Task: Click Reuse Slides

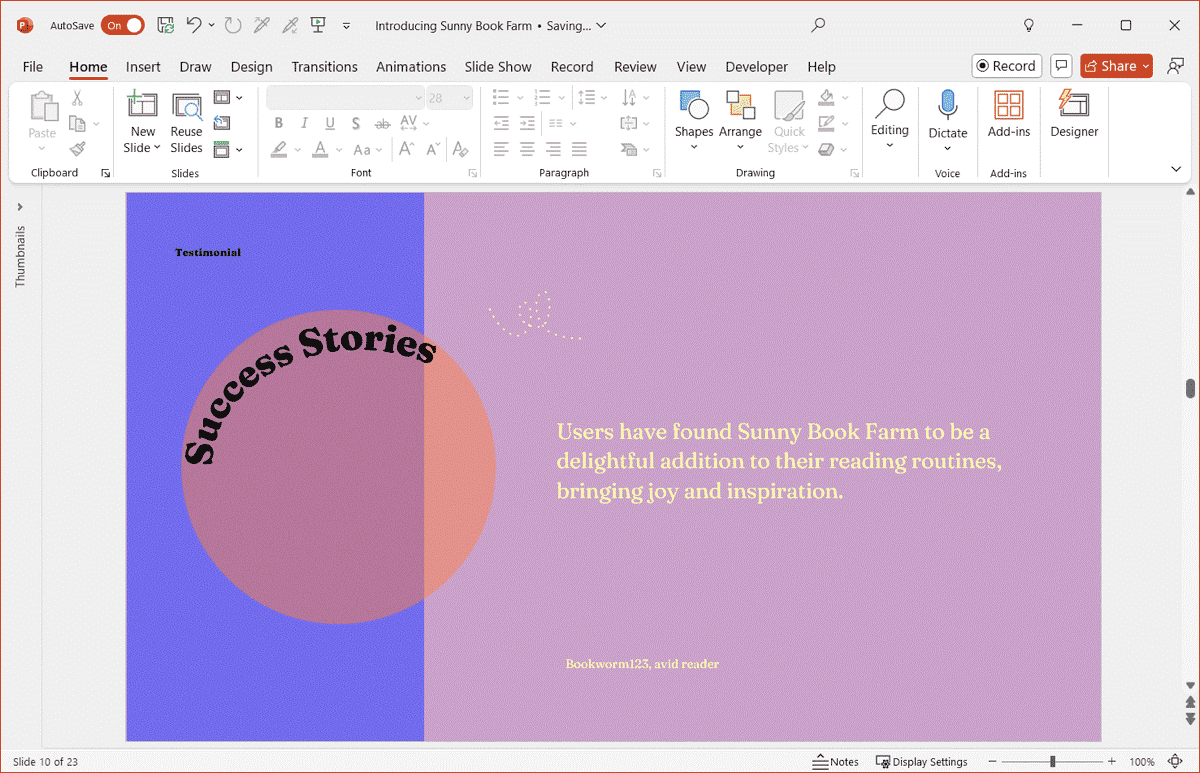Action: [186, 124]
